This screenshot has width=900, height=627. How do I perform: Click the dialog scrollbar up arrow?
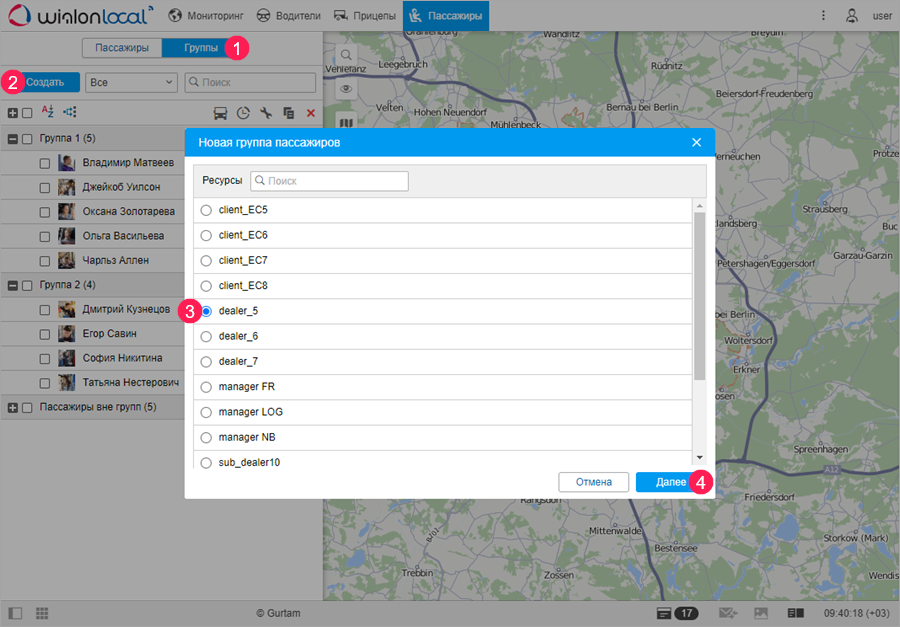[699, 206]
